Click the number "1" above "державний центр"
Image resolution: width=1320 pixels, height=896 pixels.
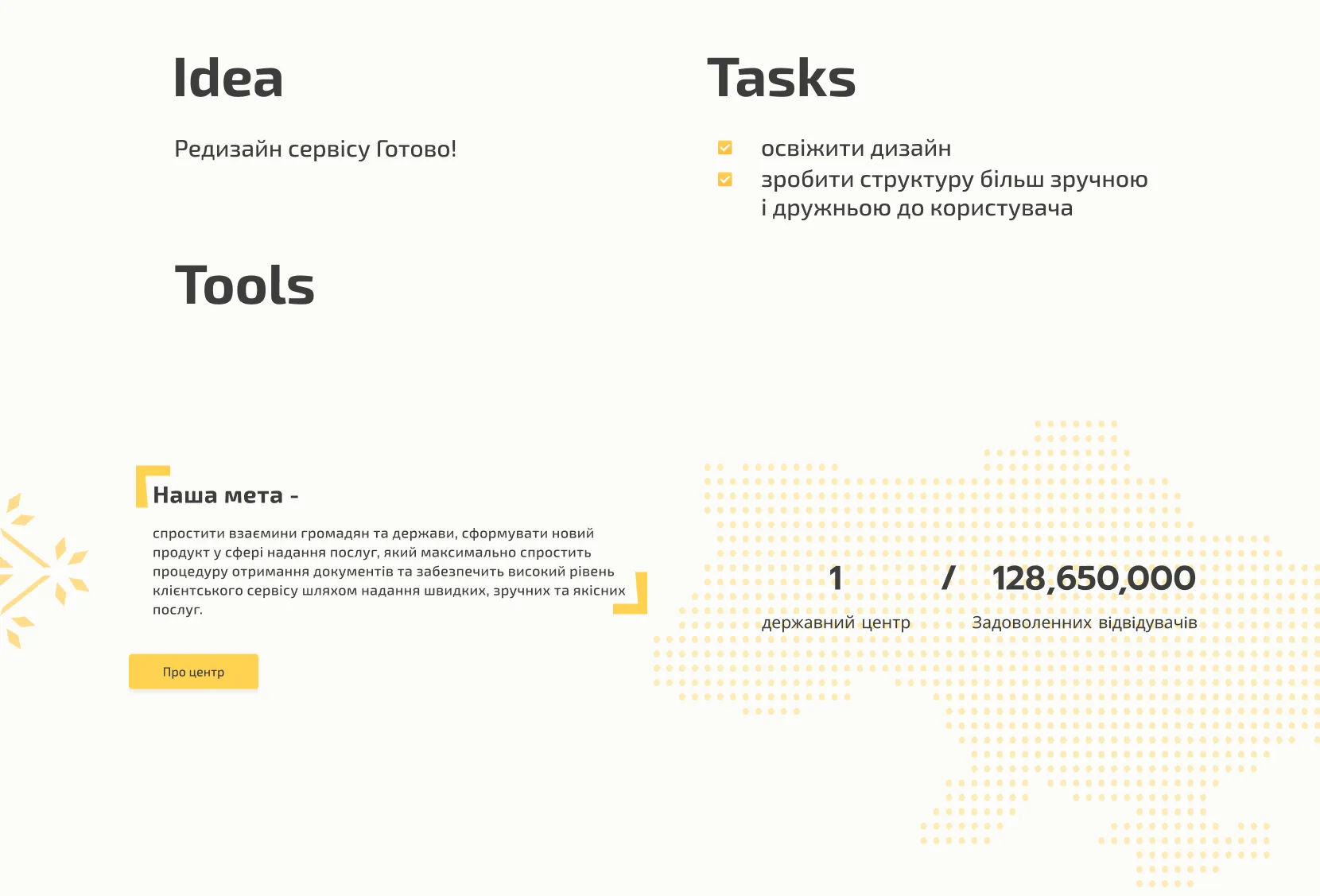click(x=836, y=578)
